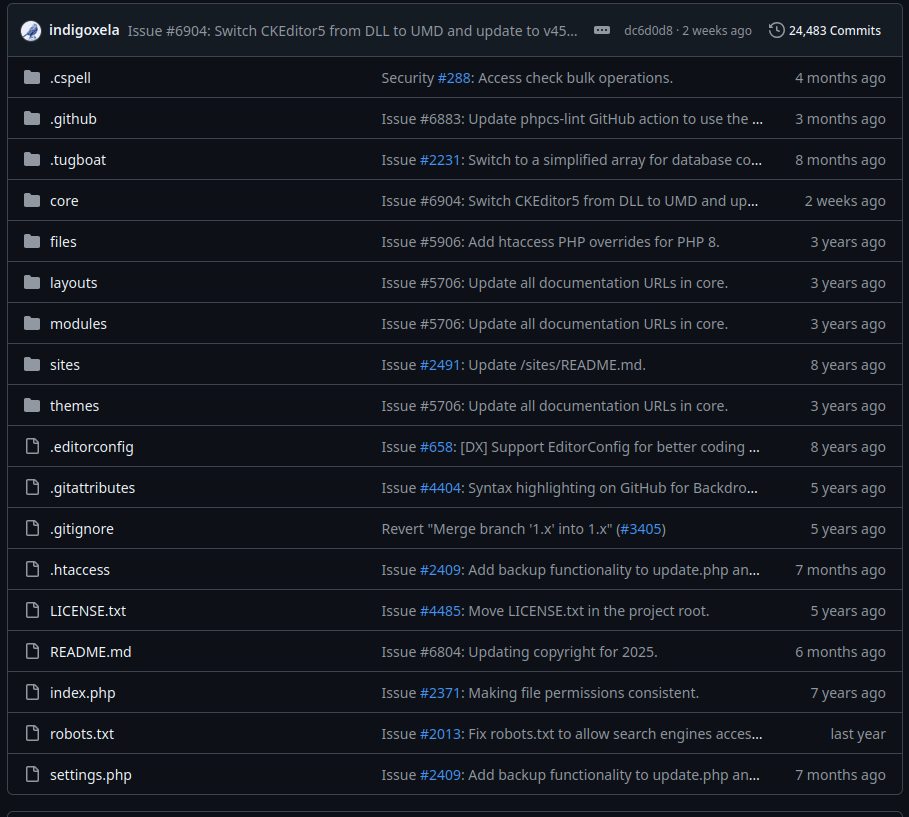
Task: Click the settings.php file icon
Action: [32, 775]
